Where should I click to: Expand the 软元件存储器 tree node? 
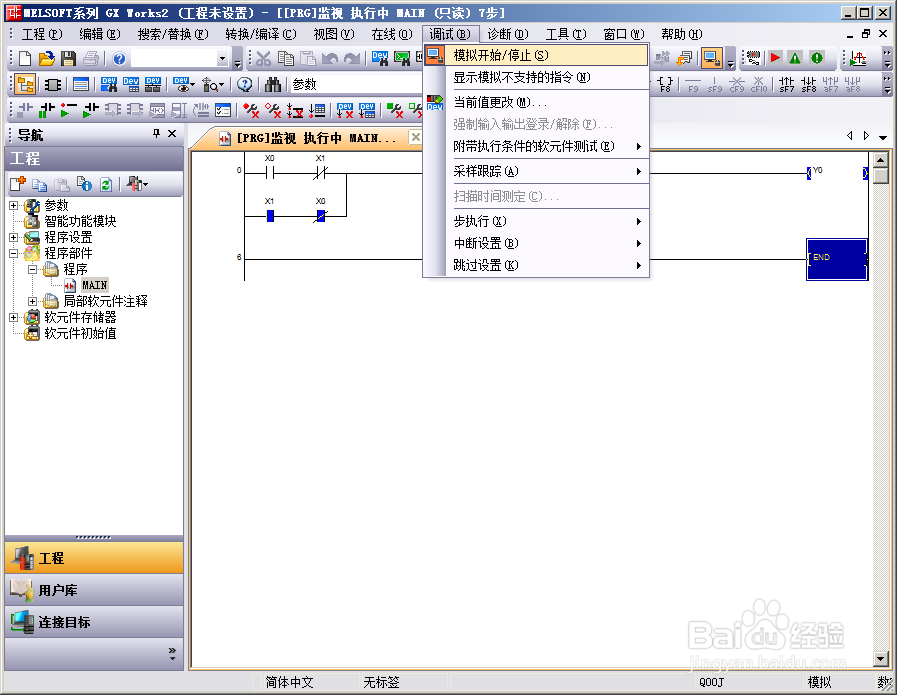14,317
